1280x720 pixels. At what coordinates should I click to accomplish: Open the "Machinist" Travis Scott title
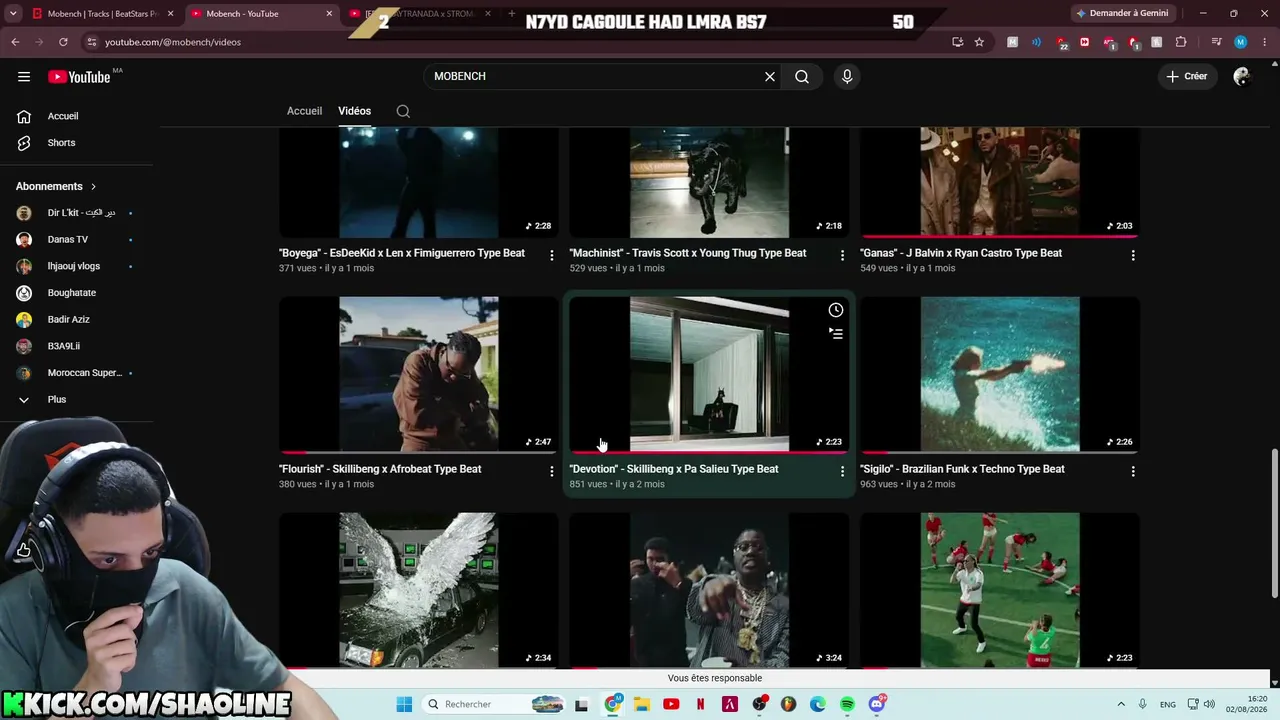tap(688, 253)
